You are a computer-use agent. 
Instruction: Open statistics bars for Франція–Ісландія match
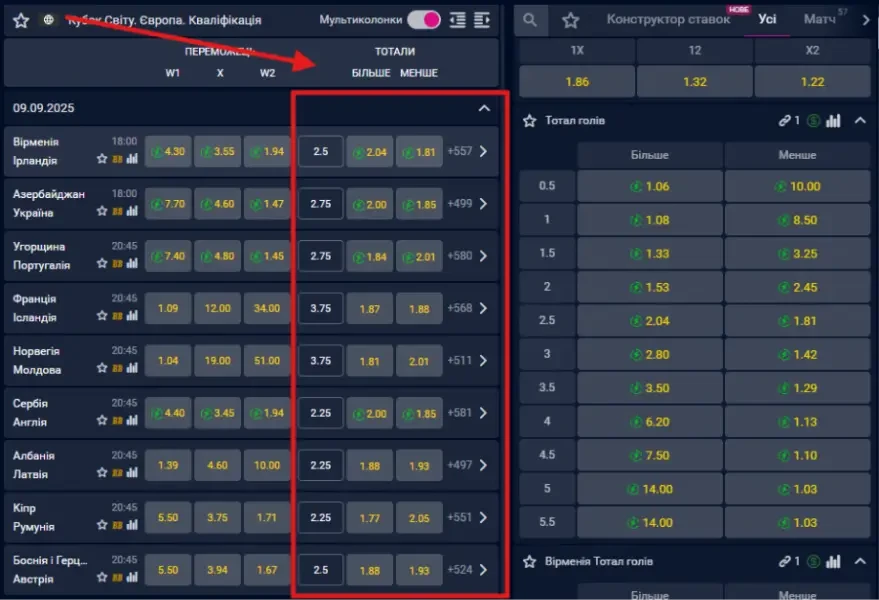132,316
